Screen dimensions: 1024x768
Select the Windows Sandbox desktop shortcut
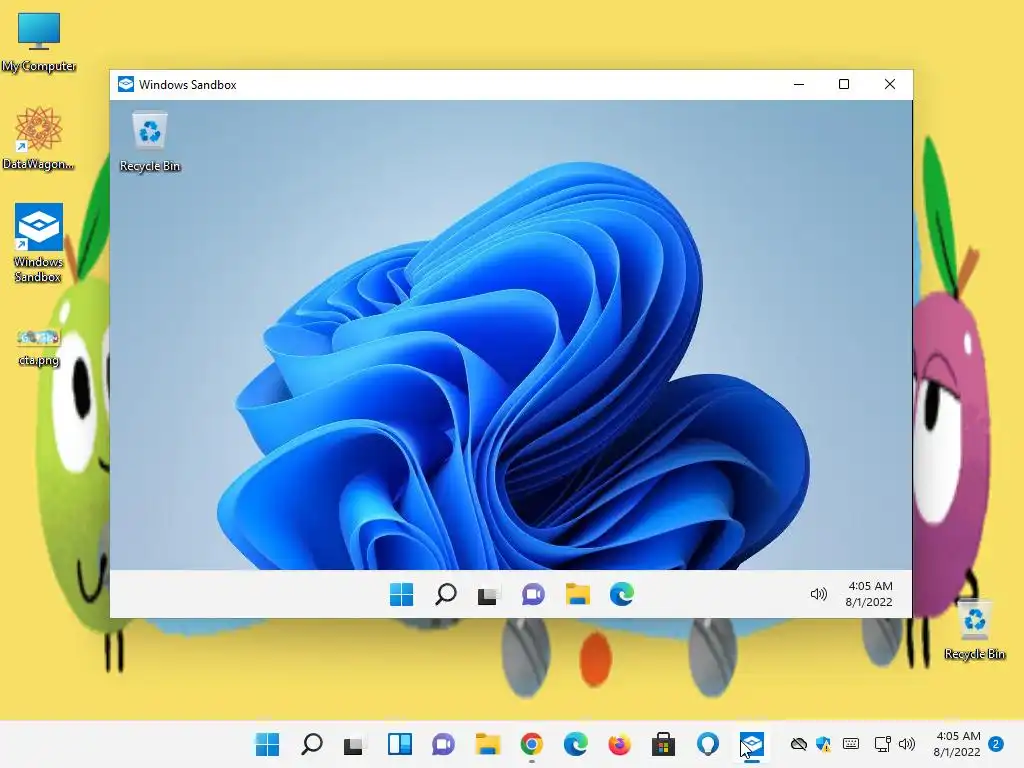39,242
